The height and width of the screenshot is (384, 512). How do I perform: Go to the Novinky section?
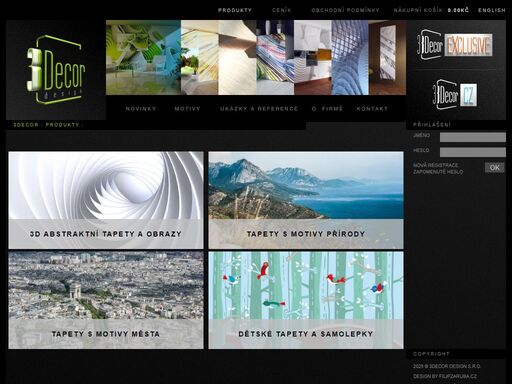pyautogui.click(x=141, y=109)
